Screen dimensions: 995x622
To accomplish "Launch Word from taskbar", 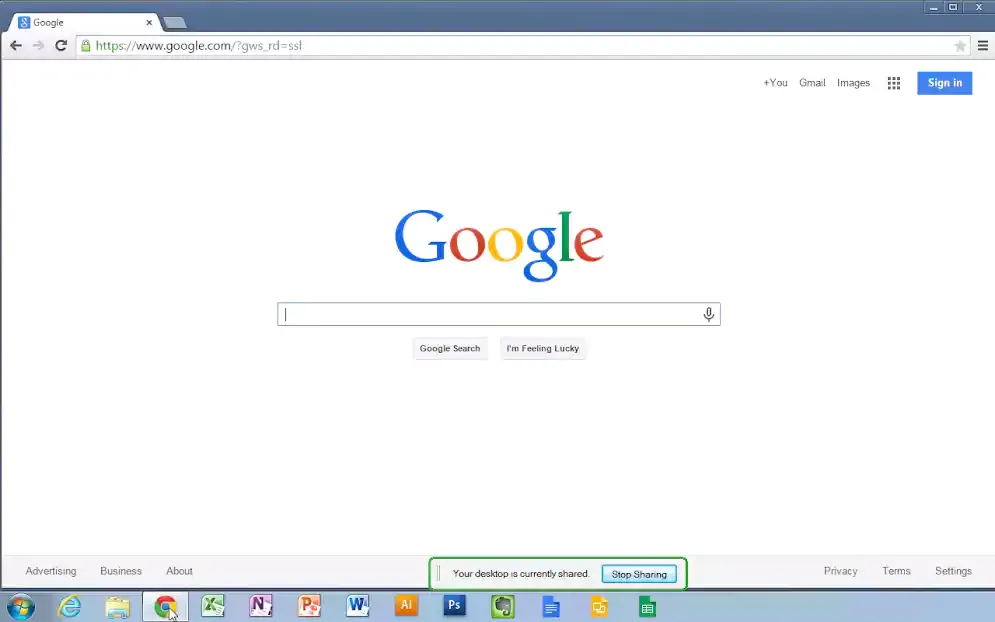I will [x=357, y=606].
